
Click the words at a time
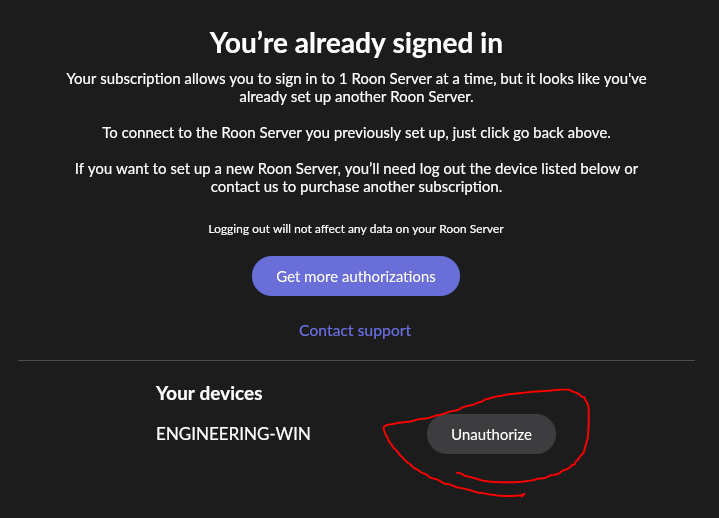466,79
